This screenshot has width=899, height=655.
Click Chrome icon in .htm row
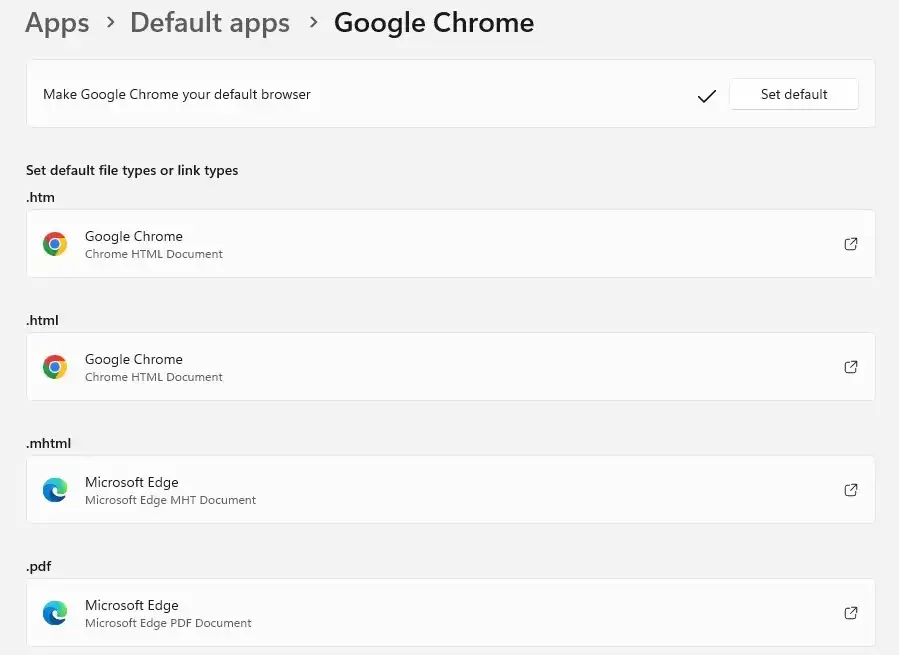click(x=55, y=244)
